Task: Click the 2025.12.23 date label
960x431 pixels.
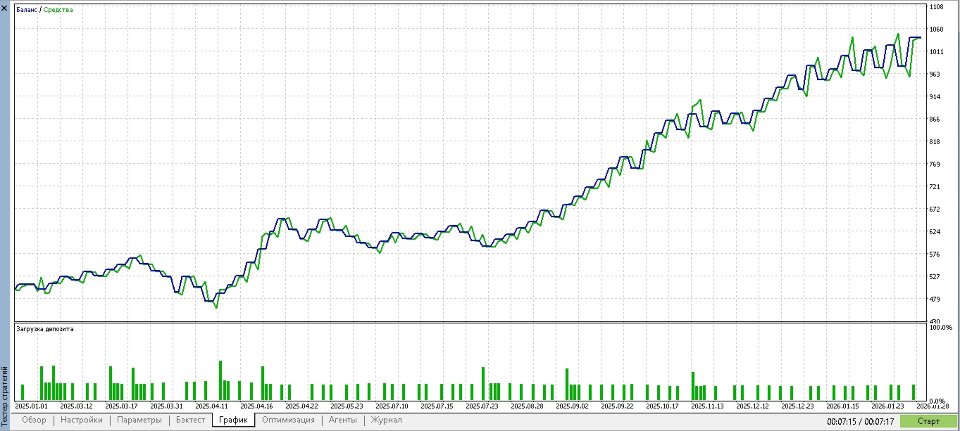Action: [798, 406]
